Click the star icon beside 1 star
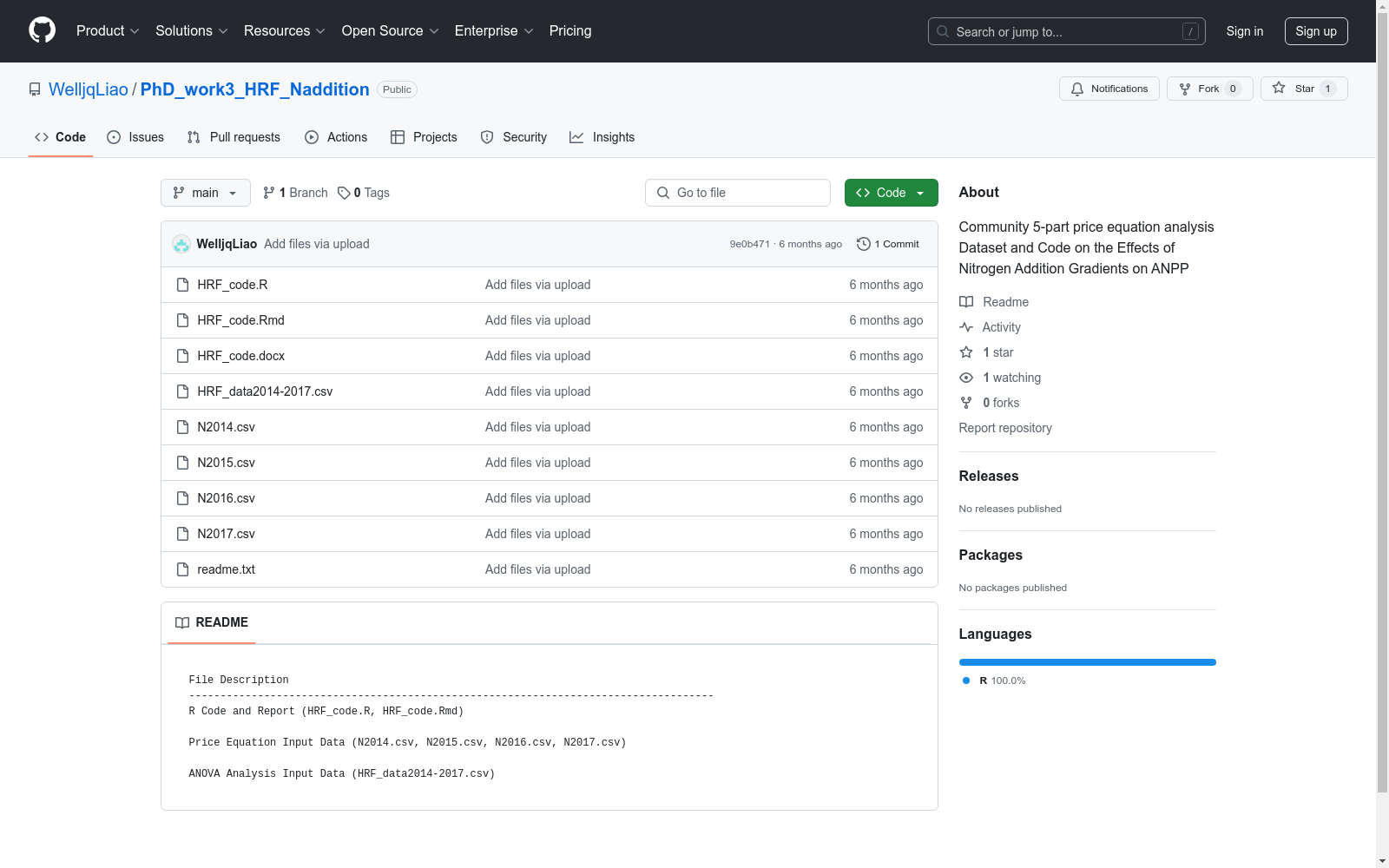The image size is (1389, 868). [x=966, y=352]
